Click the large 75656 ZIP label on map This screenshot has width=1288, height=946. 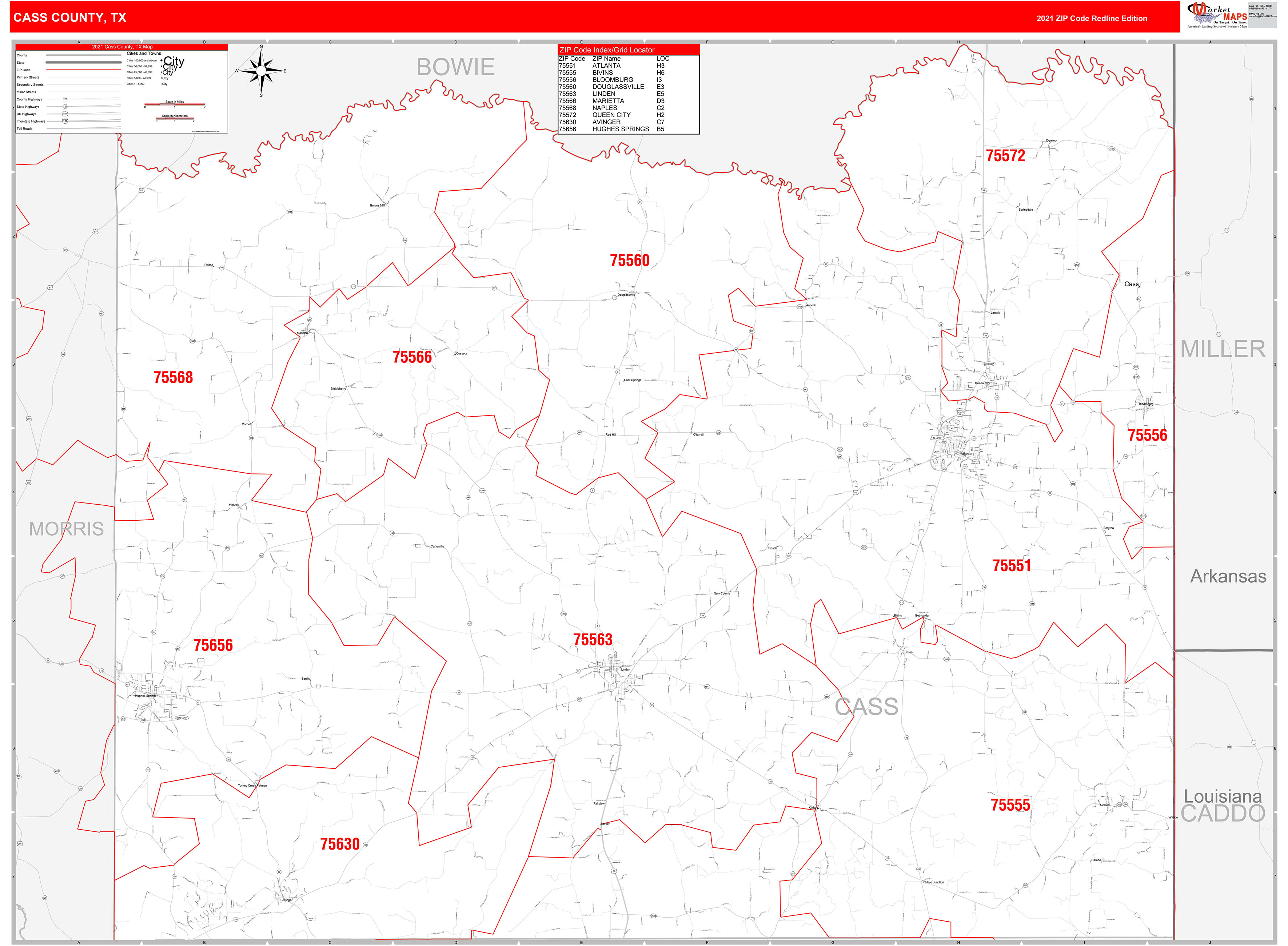(x=213, y=645)
